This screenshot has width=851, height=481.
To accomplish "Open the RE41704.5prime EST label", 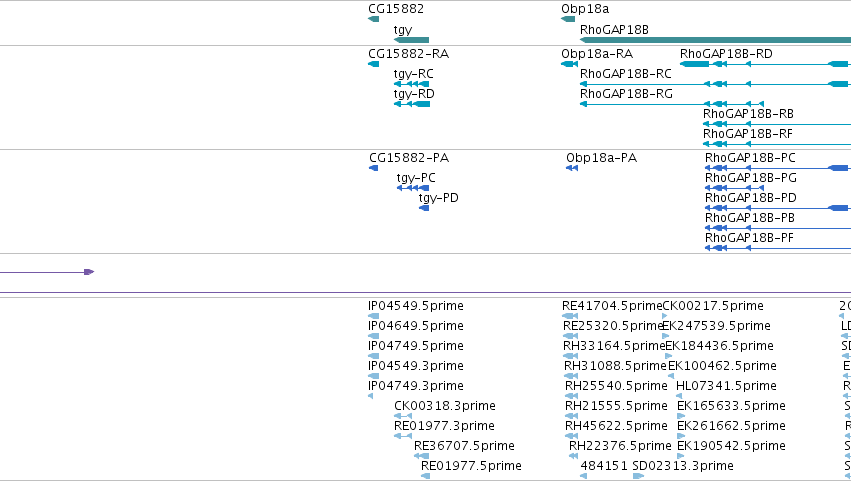I will point(612,306).
